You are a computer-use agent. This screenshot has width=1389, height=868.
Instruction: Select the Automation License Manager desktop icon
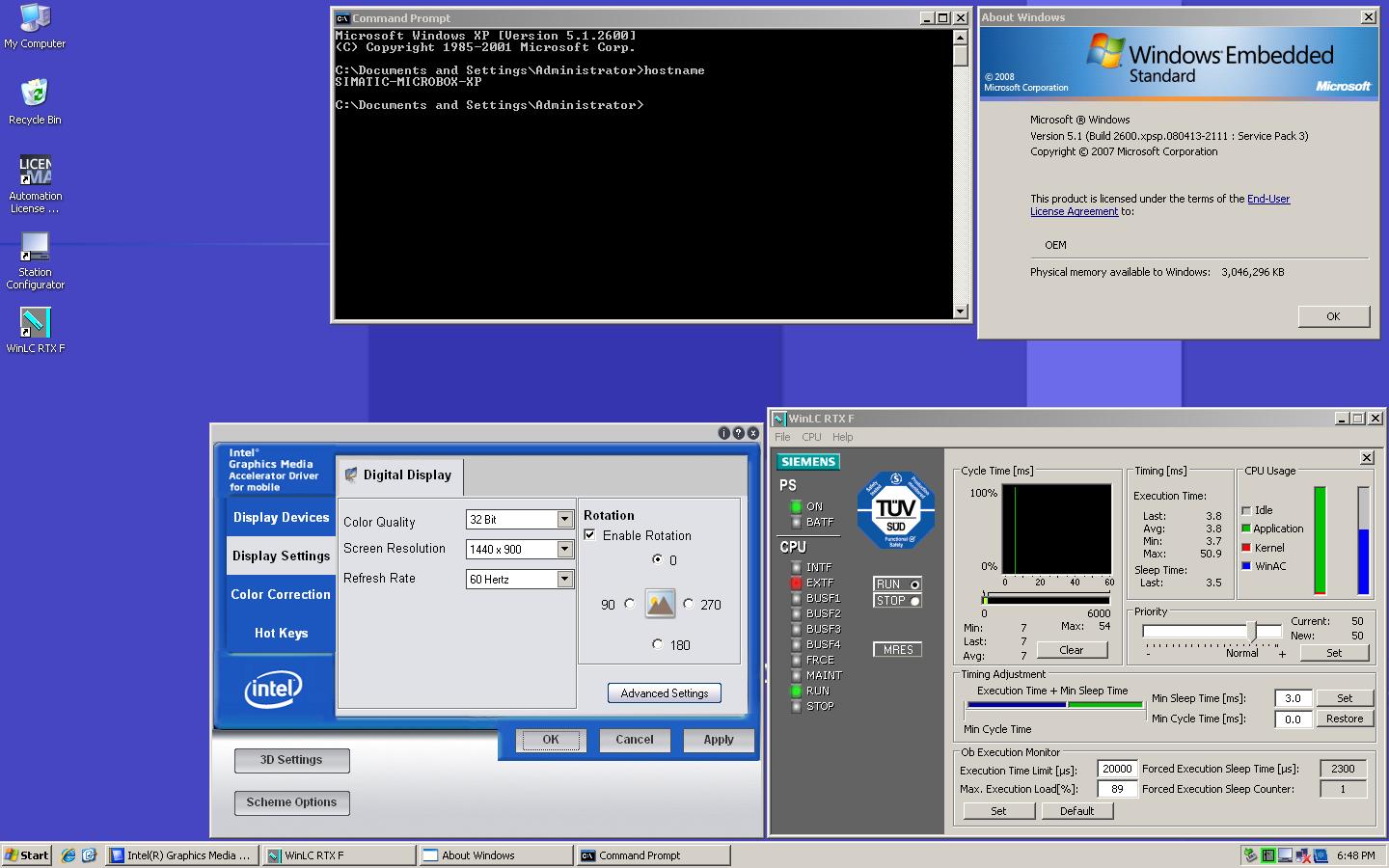click(x=35, y=183)
